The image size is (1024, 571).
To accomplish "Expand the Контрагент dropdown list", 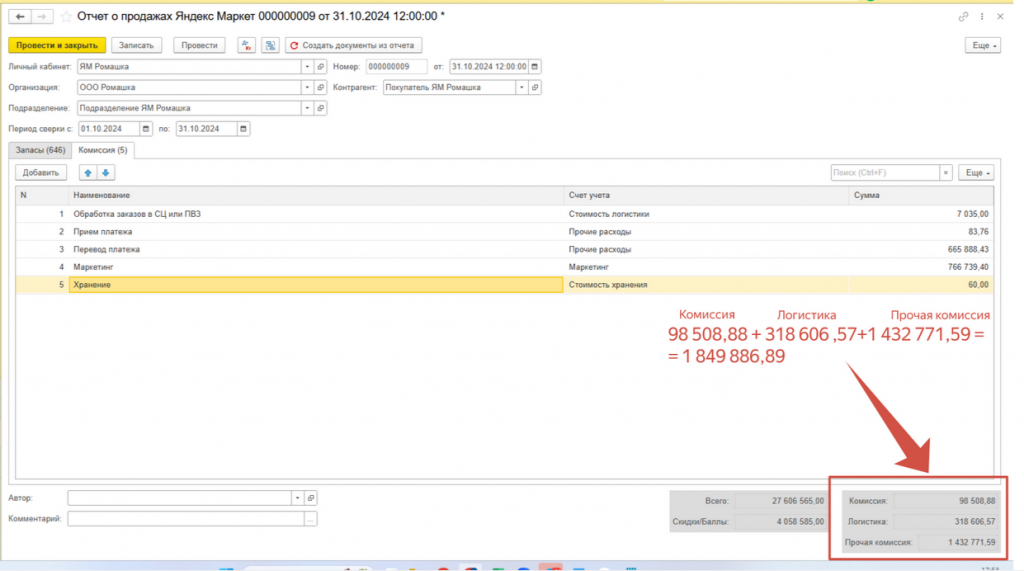I will click(x=521, y=88).
